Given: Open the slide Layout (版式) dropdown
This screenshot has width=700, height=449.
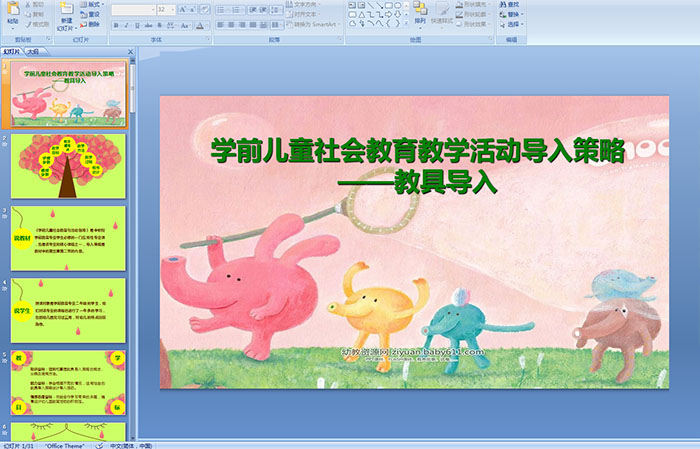Looking at the screenshot, I should [x=92, y=4].
